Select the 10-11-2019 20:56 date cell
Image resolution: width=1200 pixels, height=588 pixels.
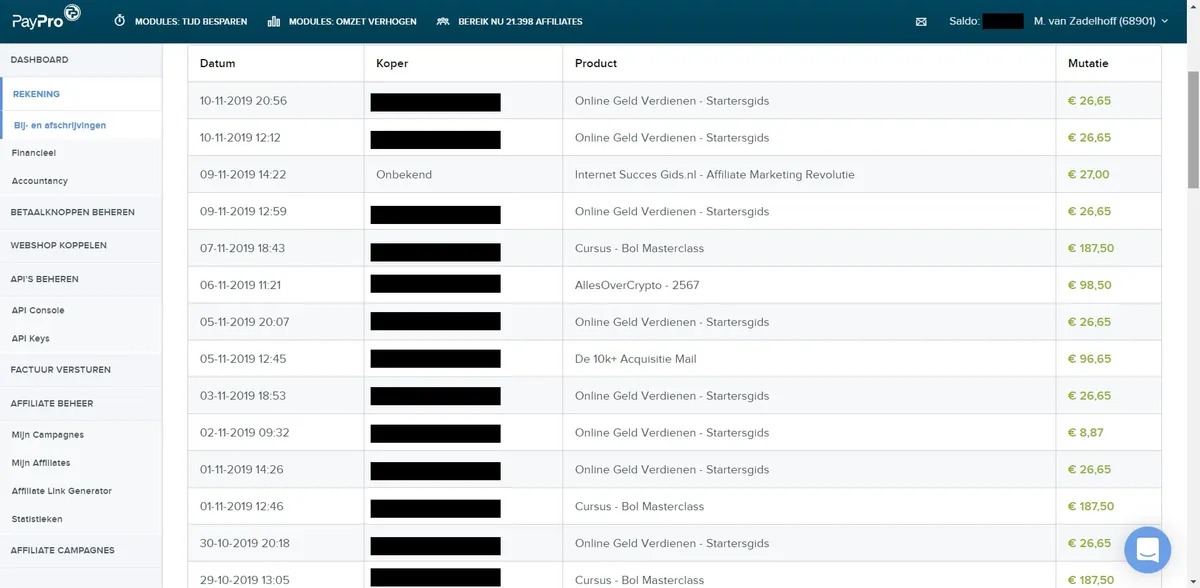pos(243,101)
